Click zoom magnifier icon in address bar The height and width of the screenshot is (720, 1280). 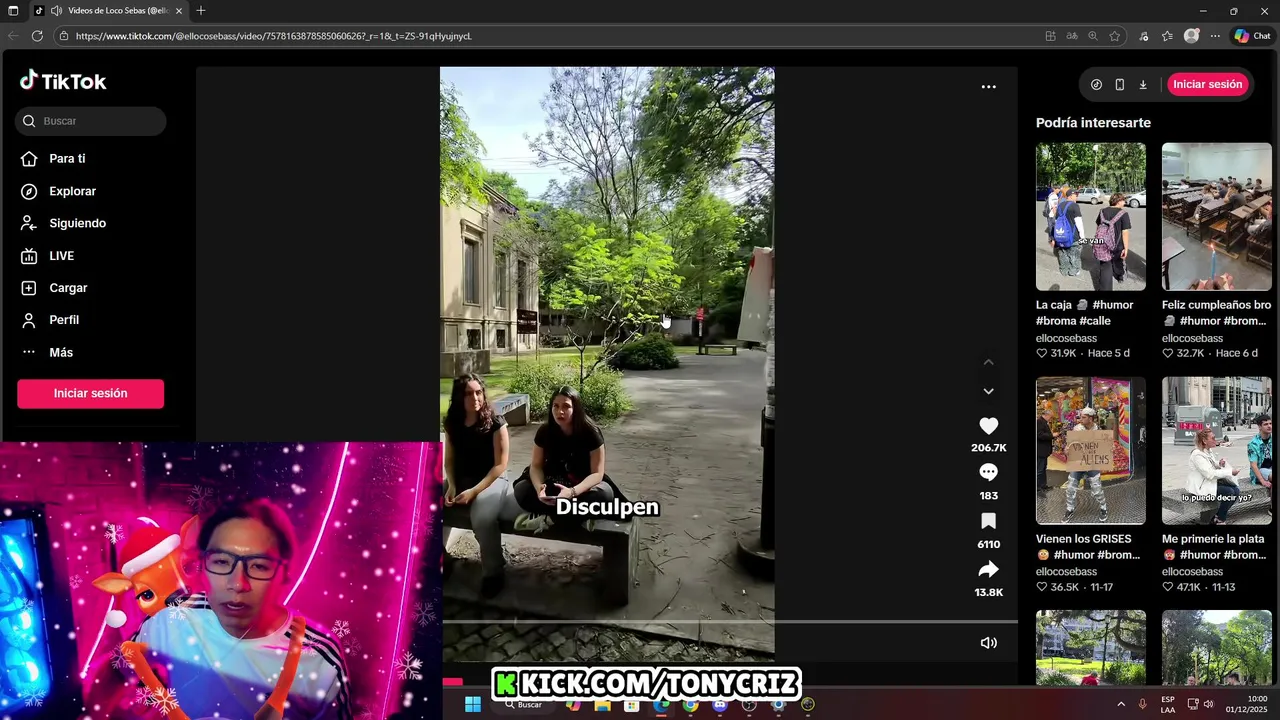tap(1093, 36)
